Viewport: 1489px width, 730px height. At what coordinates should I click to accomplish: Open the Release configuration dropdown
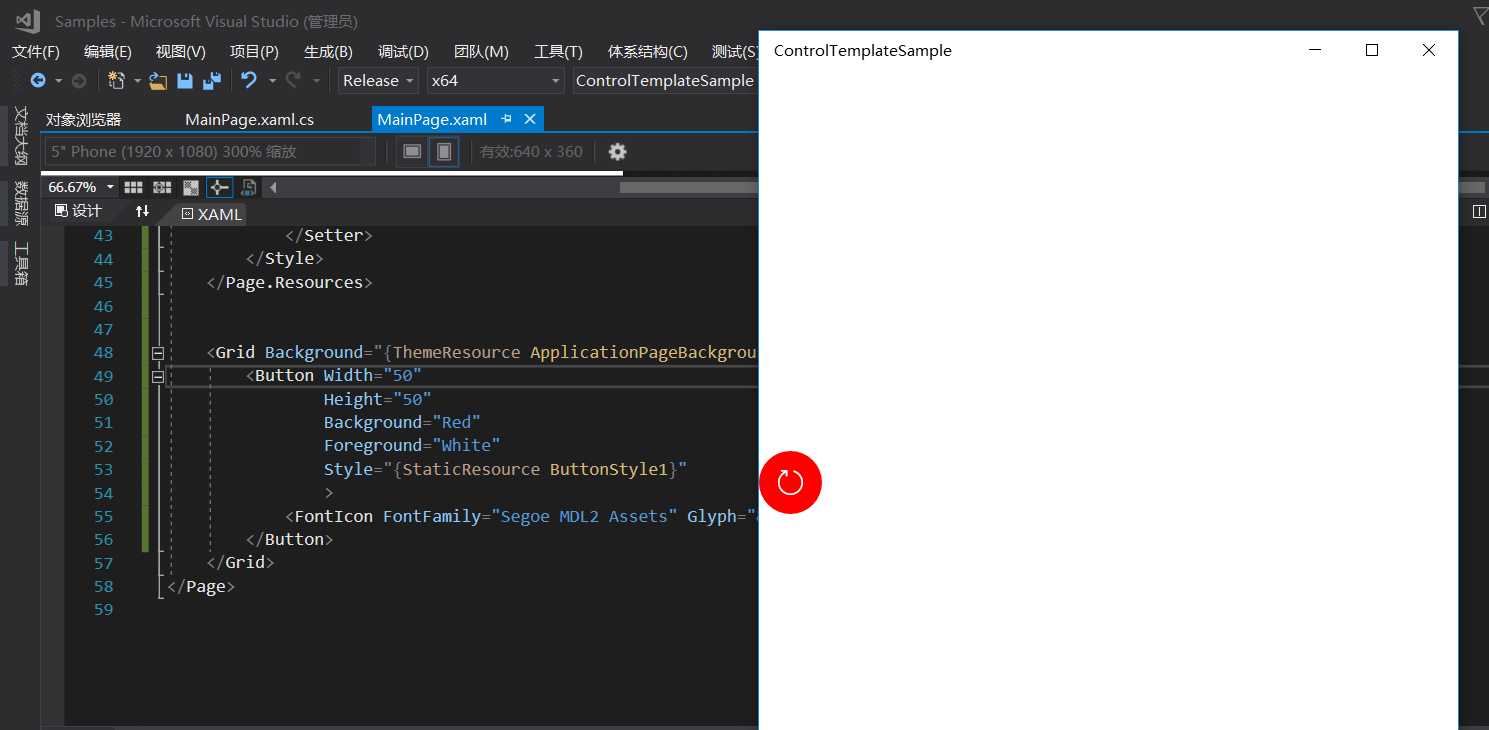(379, 81)
